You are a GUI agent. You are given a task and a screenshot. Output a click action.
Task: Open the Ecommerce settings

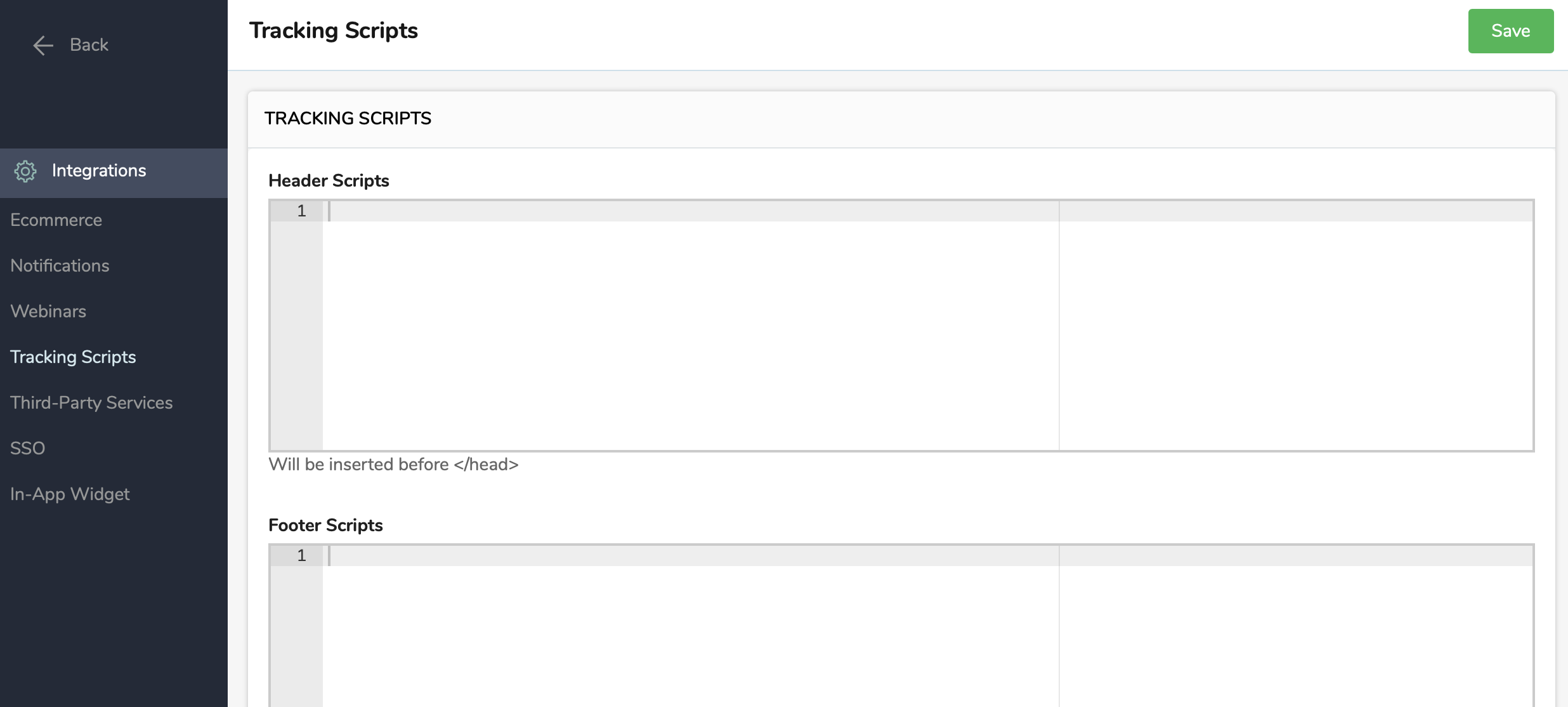(56, 220)
